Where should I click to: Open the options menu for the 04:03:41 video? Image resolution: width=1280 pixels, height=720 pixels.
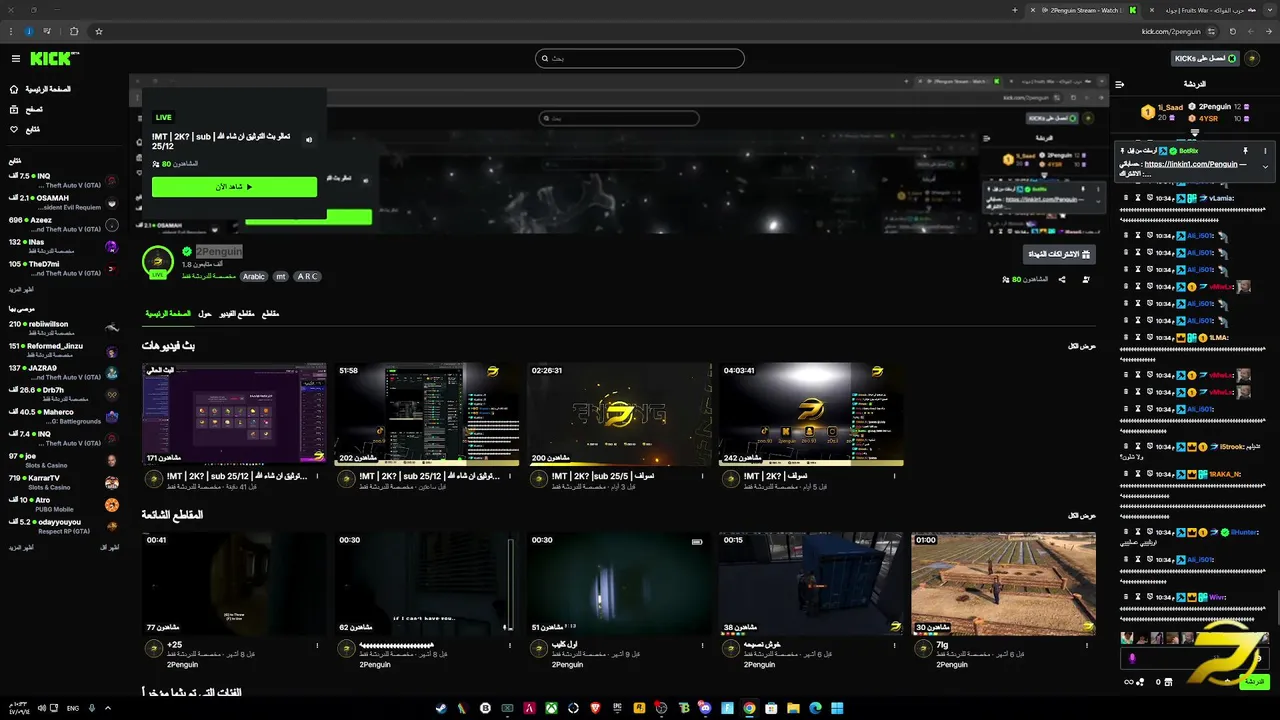[894, 476]
